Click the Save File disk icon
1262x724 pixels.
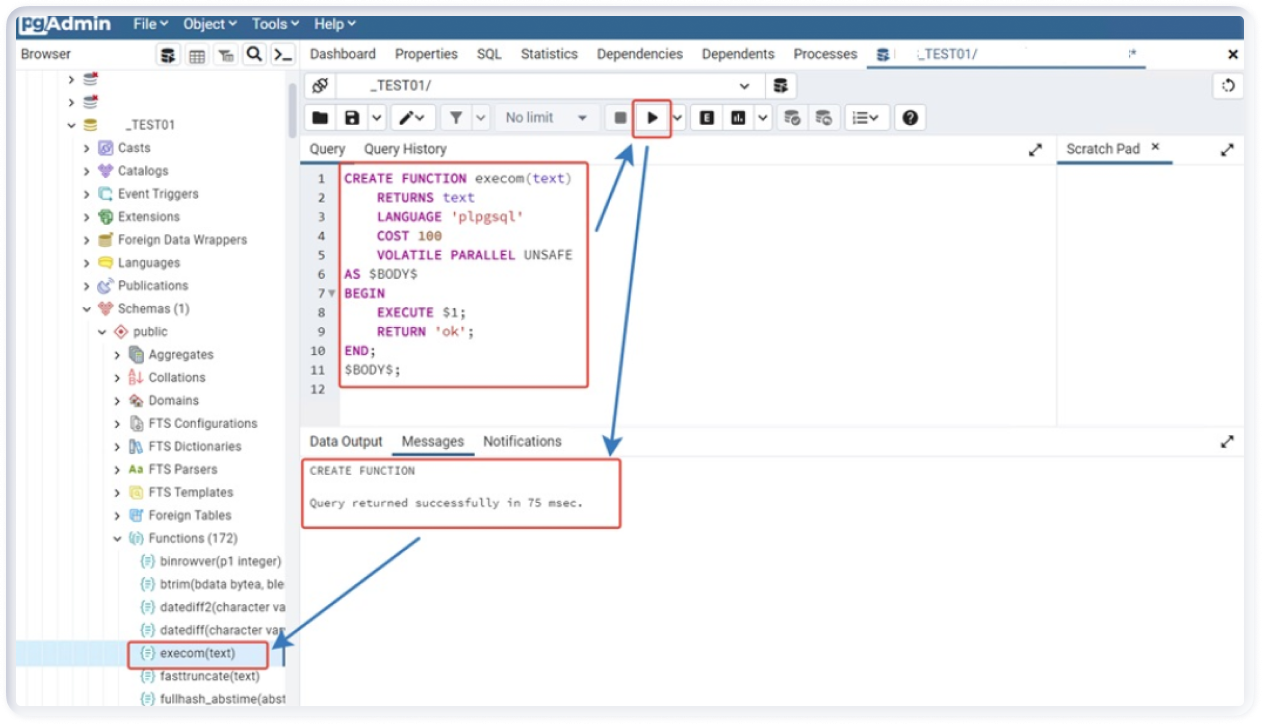tap(352, 118)
